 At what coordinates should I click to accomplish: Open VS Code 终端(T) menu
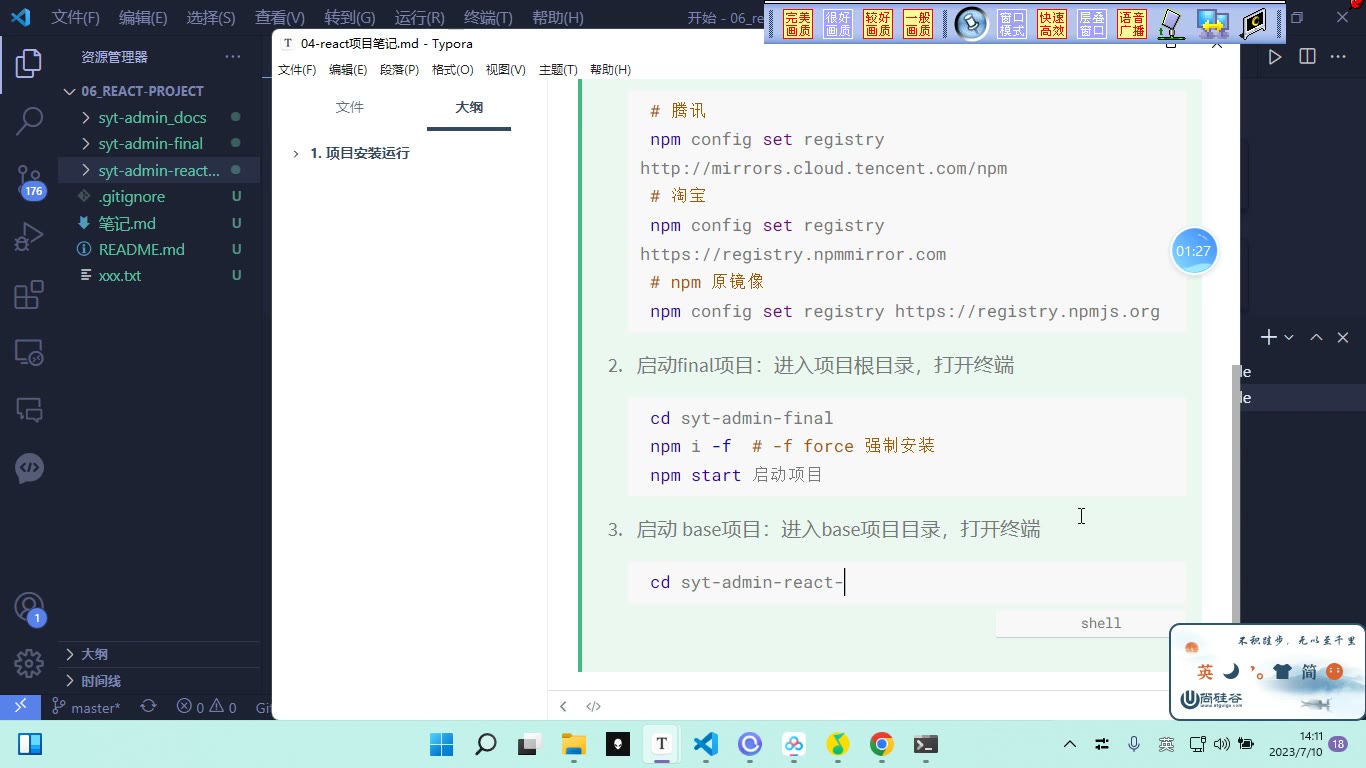coord(488,17)
